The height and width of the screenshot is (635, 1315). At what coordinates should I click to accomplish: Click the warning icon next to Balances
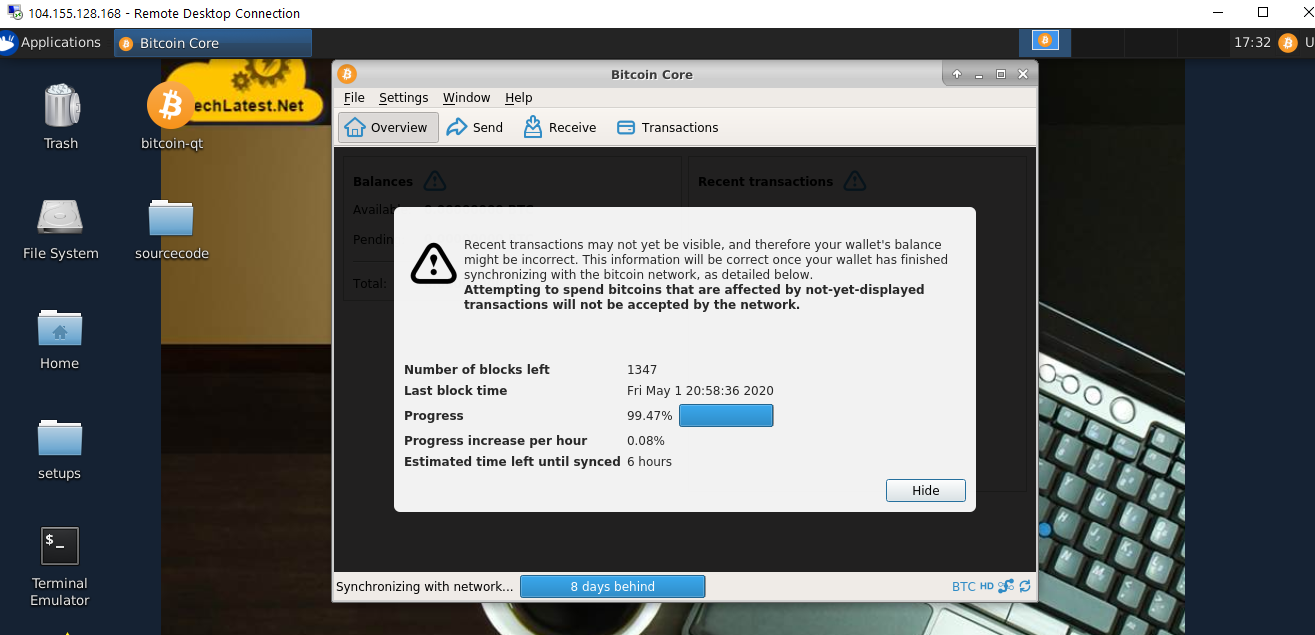434,181
